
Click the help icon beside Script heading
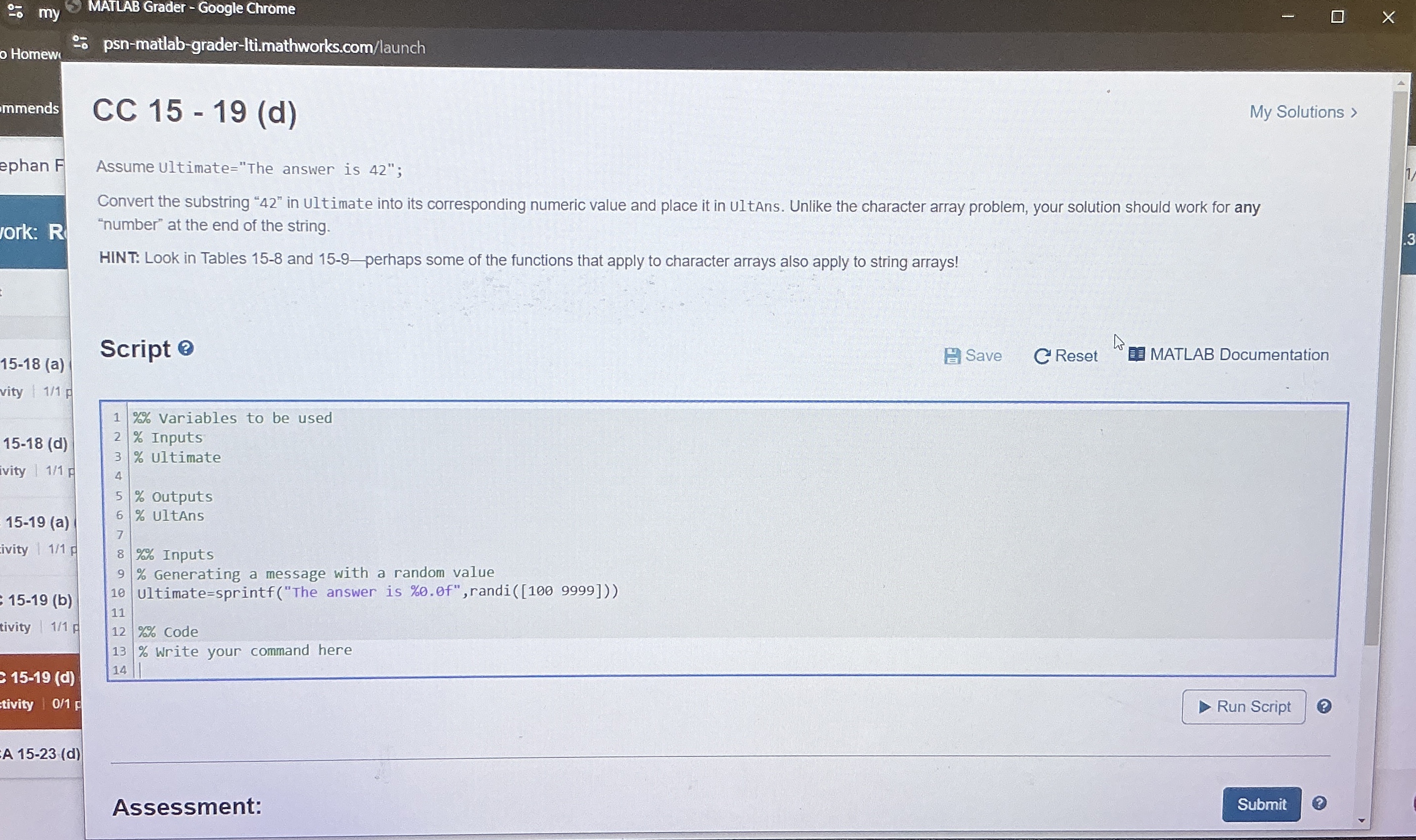coord(186,348)
